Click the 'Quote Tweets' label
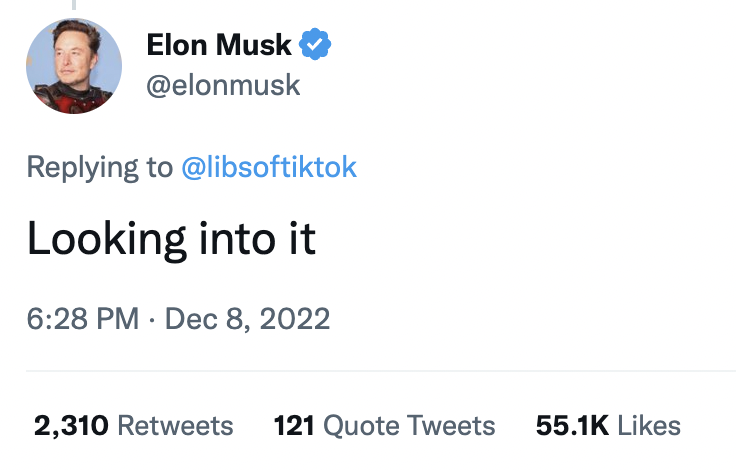 click(409, 426)
